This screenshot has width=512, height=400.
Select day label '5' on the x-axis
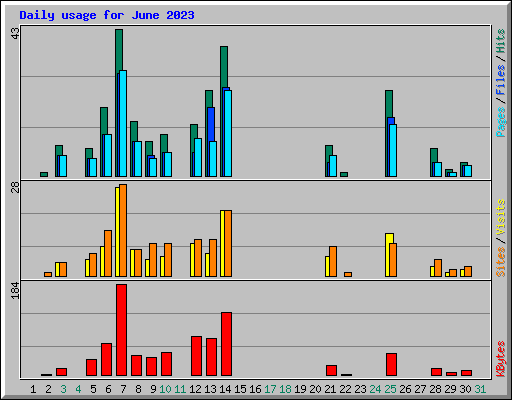tap(93, 389)
